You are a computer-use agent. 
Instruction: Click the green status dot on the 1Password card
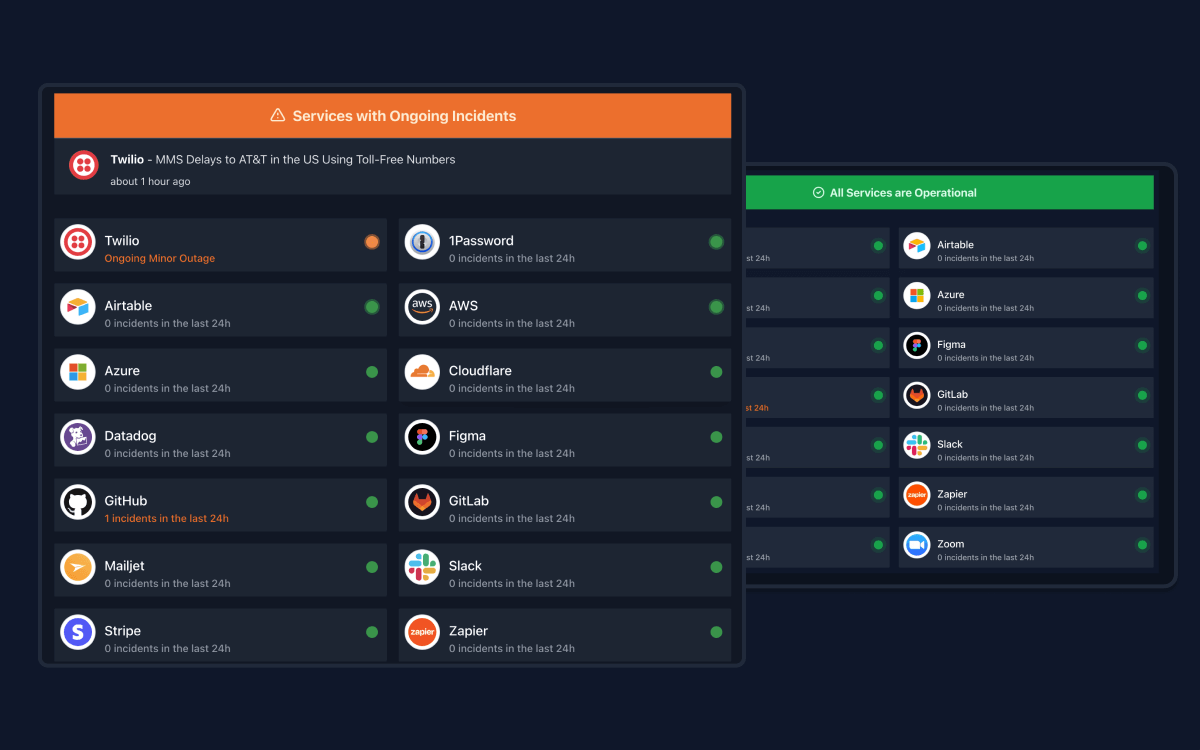[x=716, y=242]
